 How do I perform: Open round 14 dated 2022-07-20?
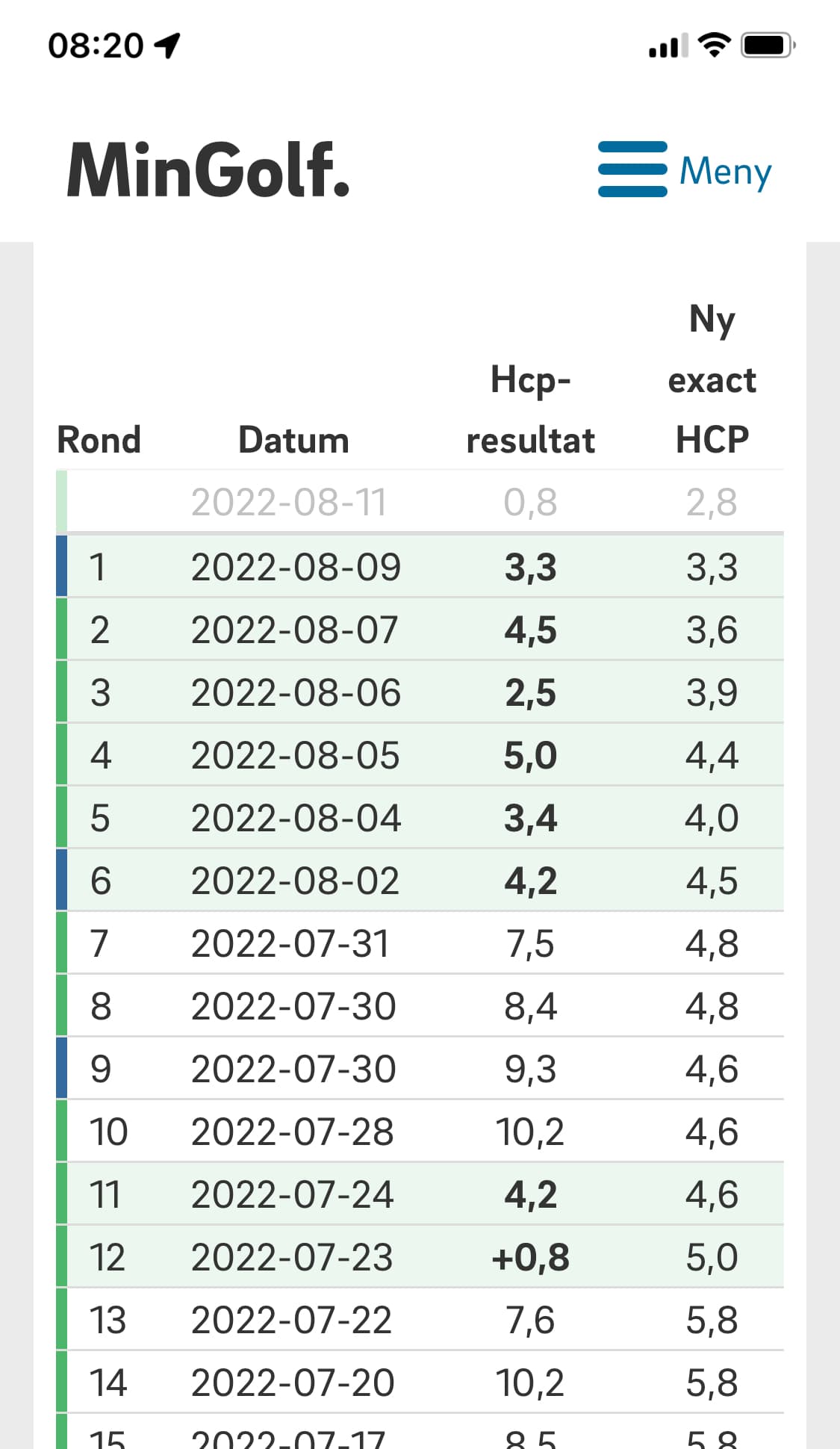pos(420,1382)
